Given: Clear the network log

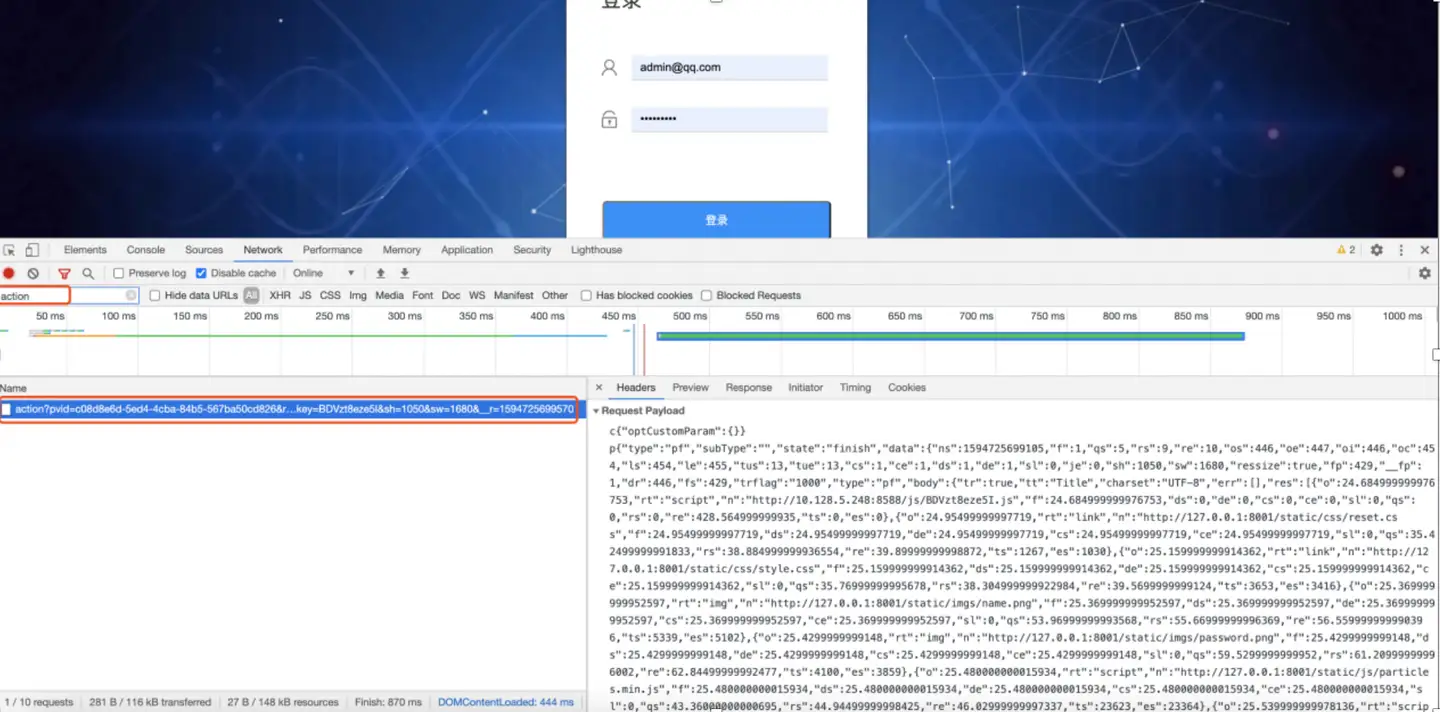Looking at the screenshot, I should pyautogui.click(x=33, y=273).
